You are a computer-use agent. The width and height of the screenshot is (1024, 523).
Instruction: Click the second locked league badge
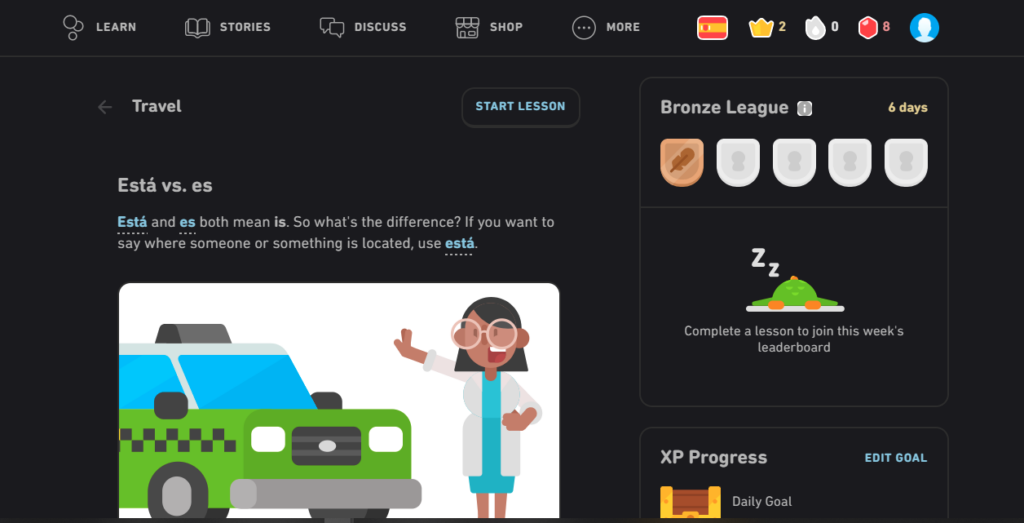pyautogui.click(x=794, y=162)
